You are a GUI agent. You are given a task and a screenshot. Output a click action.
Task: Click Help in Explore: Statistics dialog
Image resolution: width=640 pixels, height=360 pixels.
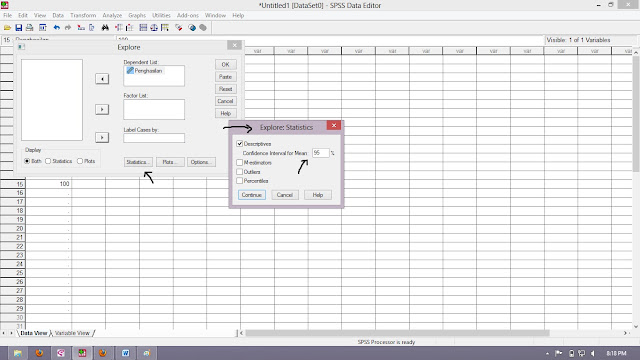click(318, 195)
